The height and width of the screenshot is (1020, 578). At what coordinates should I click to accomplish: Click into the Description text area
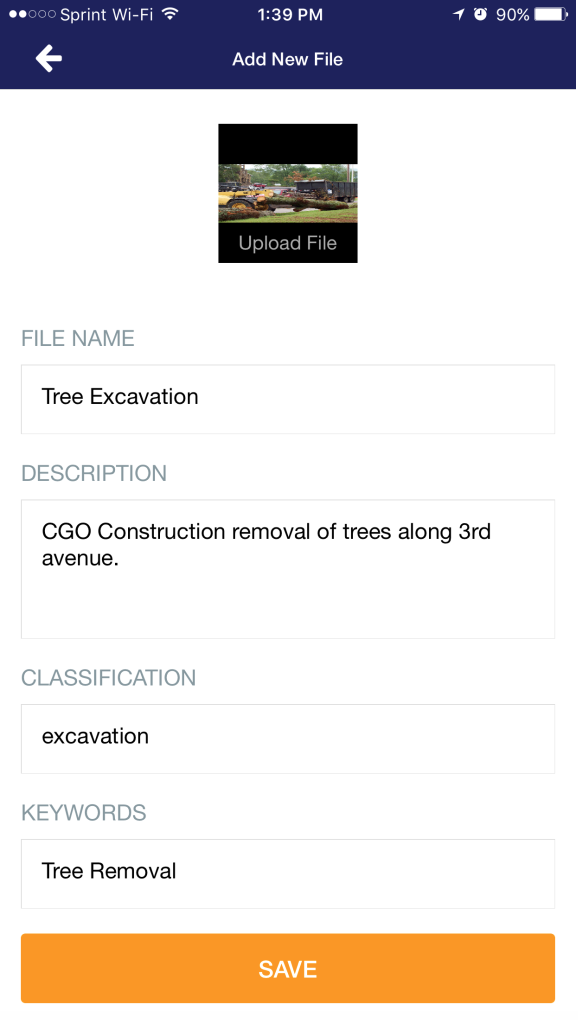287,569
